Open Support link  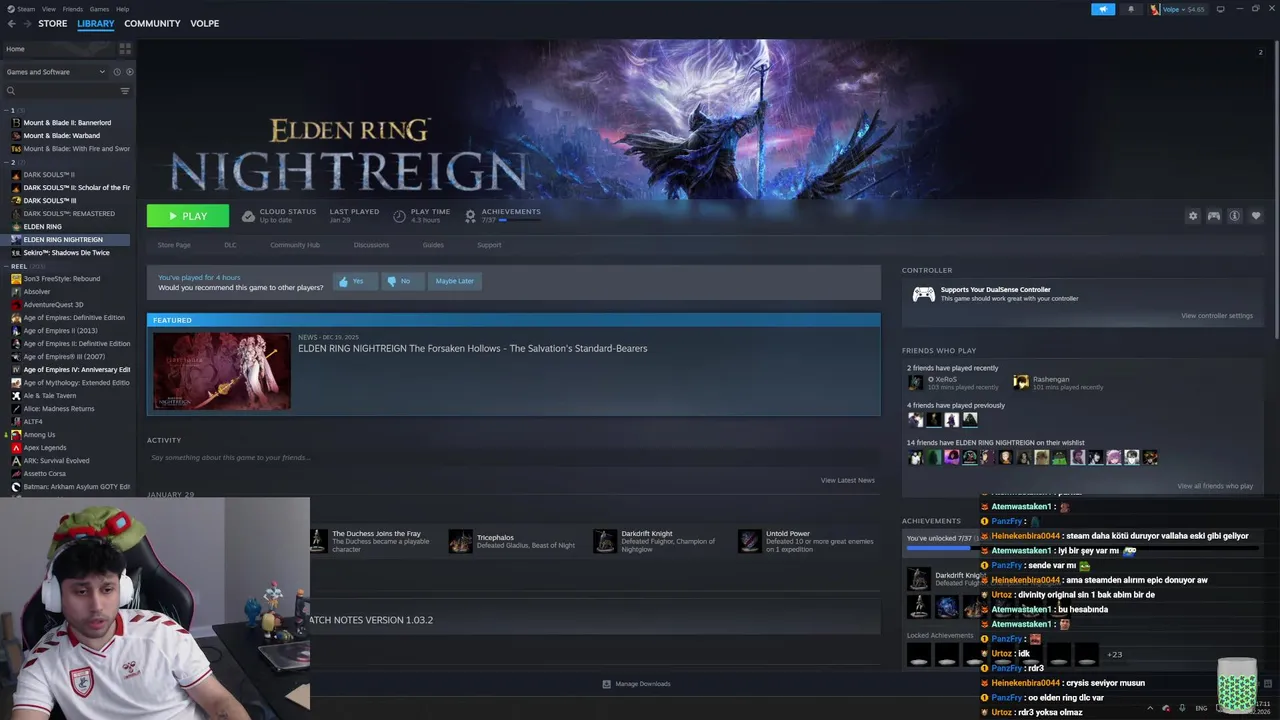[x=489, y=245]
